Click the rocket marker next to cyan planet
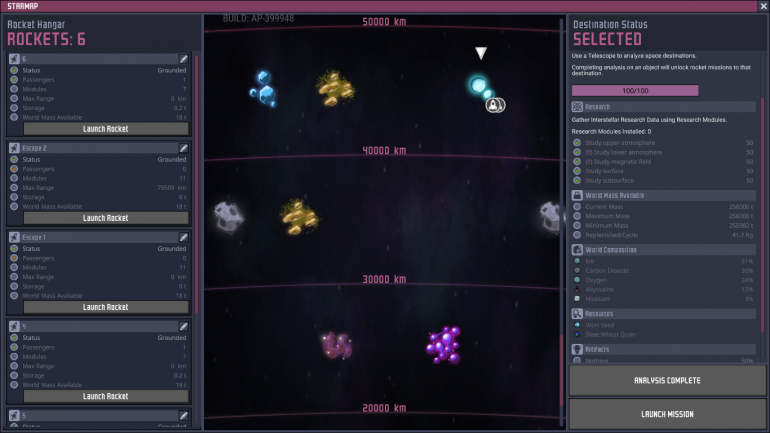This screenshot has height=433, width=770. [x=495, y=105]
